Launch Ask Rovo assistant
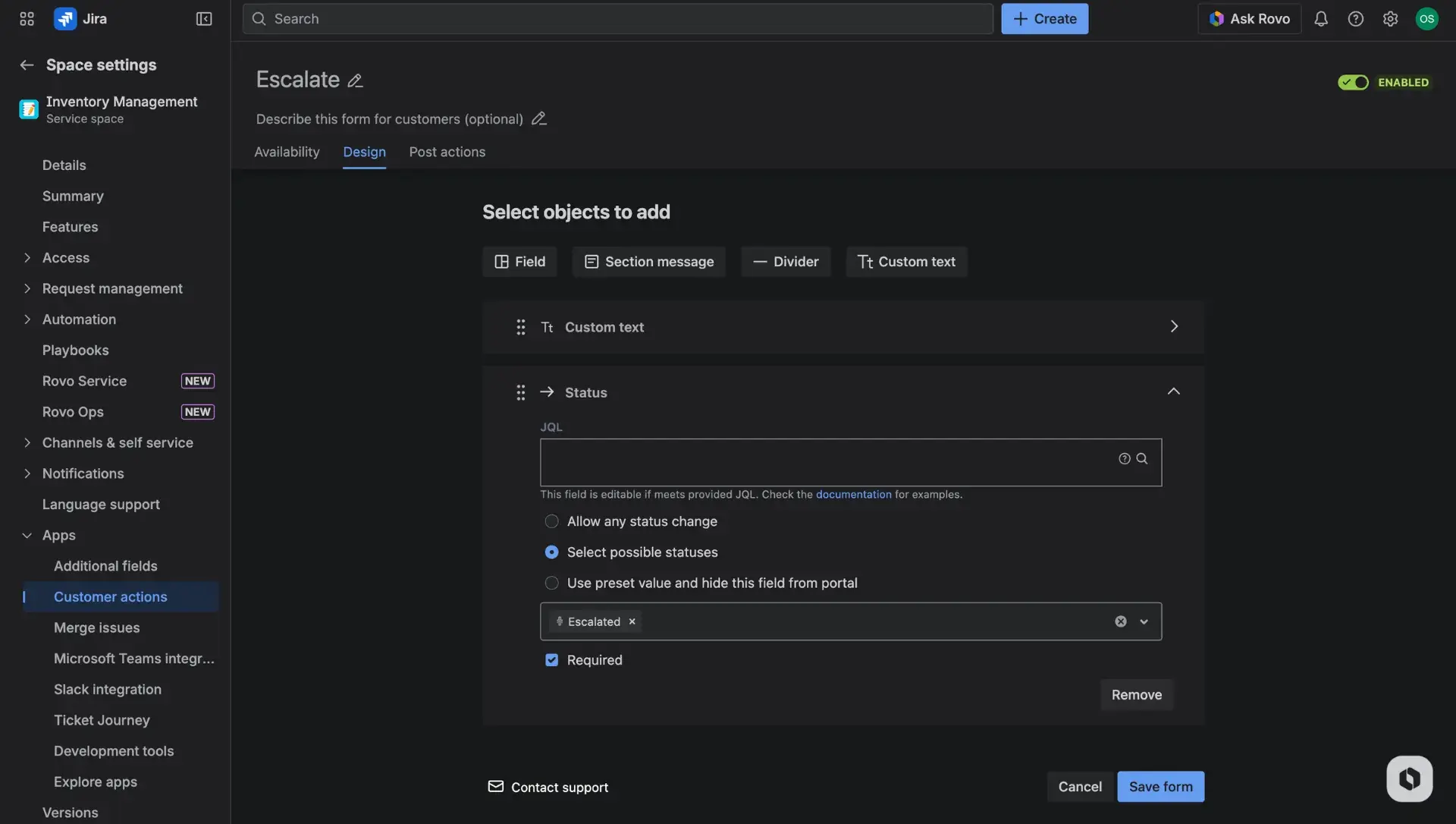The height and width of the screenshot is (824, 1456). tap(1248, 18)
